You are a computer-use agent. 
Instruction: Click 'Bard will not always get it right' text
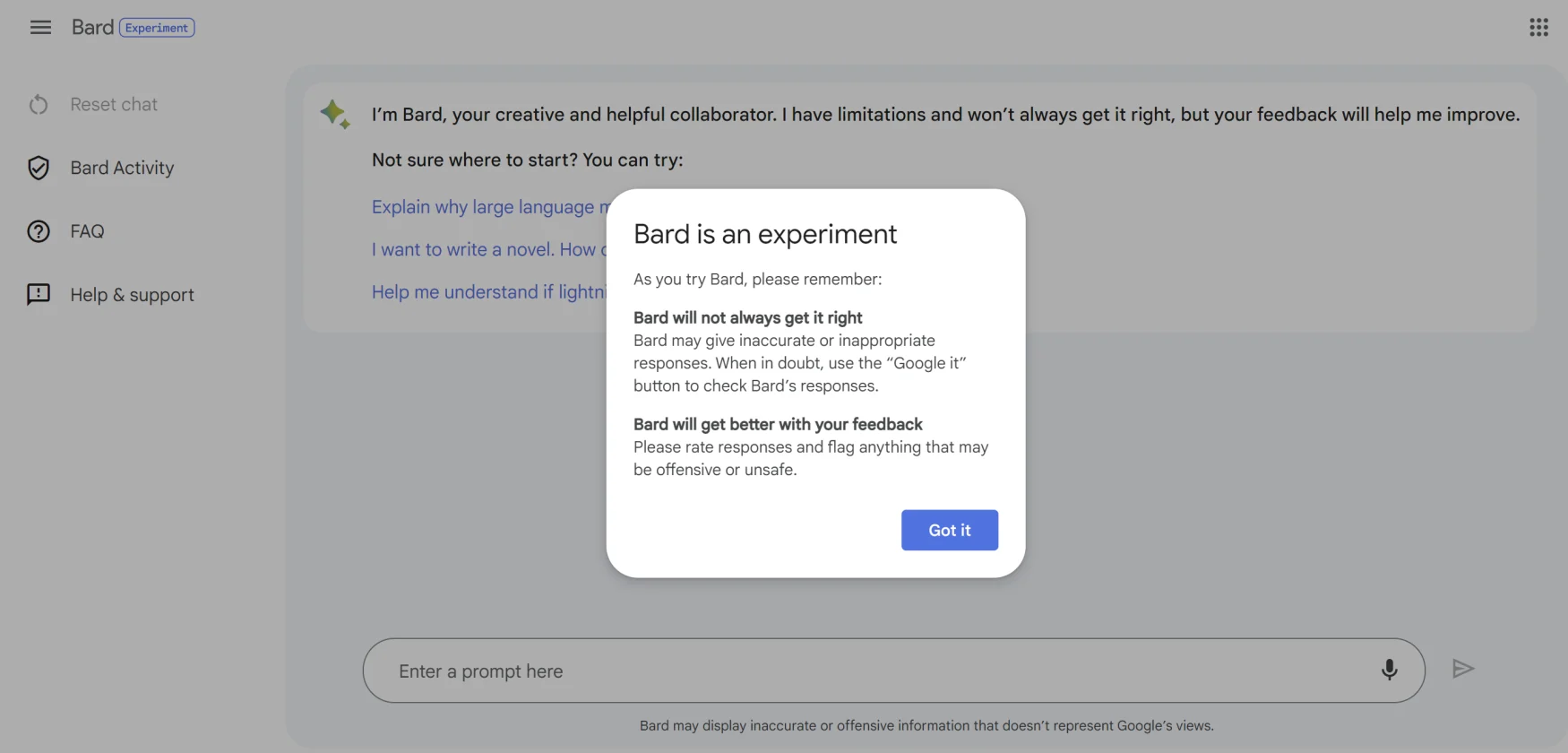click(748, 317)
